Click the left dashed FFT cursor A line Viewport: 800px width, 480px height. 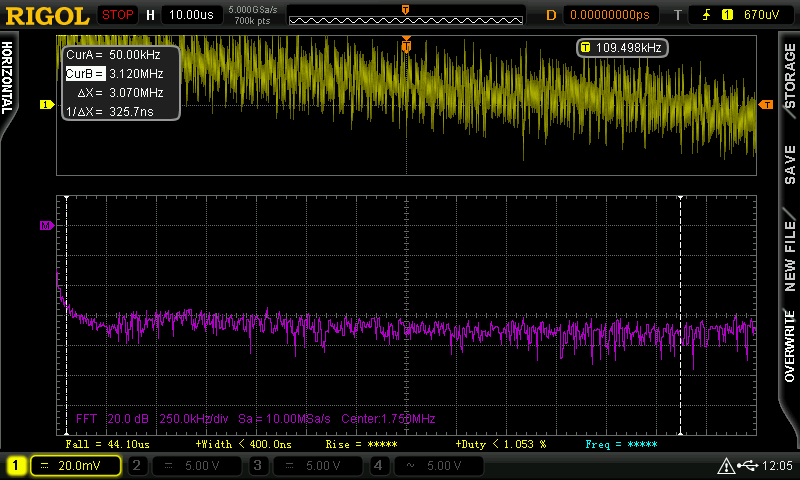(66, 315)
